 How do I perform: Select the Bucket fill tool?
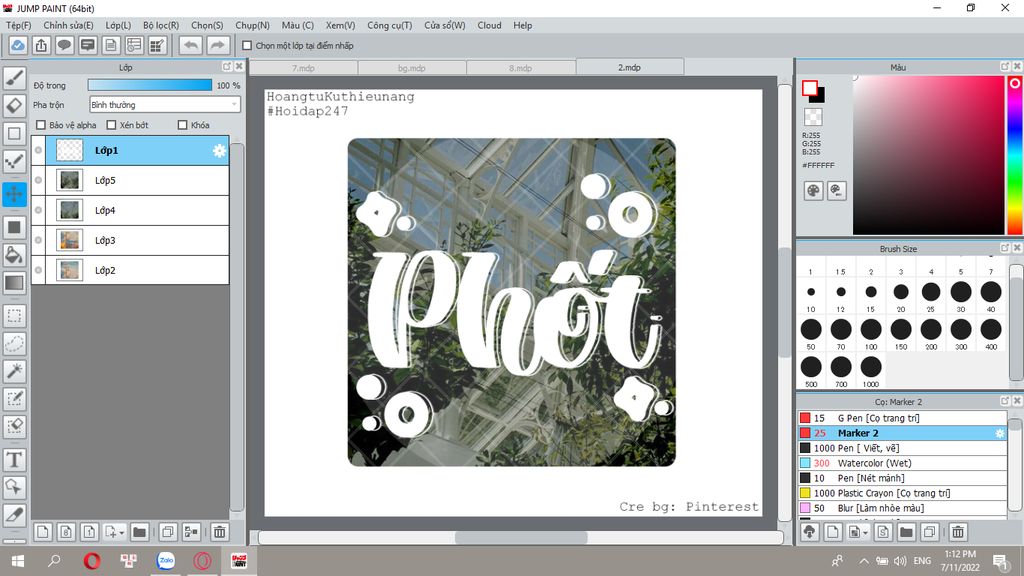(x=14, y=255)
